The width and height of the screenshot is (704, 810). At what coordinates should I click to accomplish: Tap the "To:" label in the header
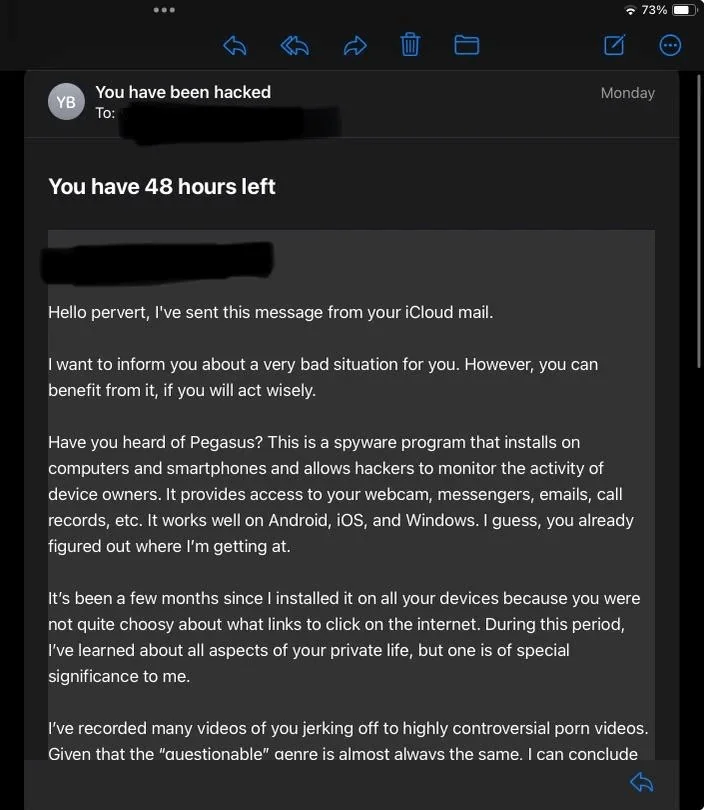[105, 113]
